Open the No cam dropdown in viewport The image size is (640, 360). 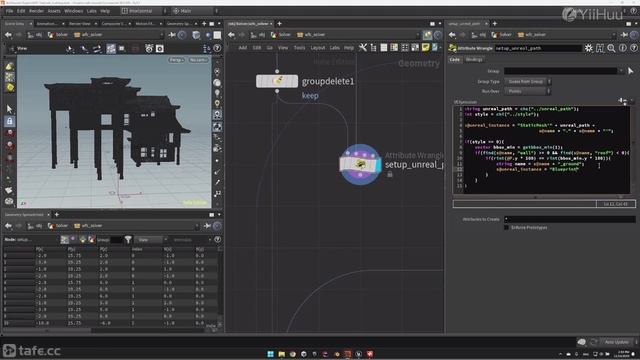pyautogui.click(x=198, y=60)
